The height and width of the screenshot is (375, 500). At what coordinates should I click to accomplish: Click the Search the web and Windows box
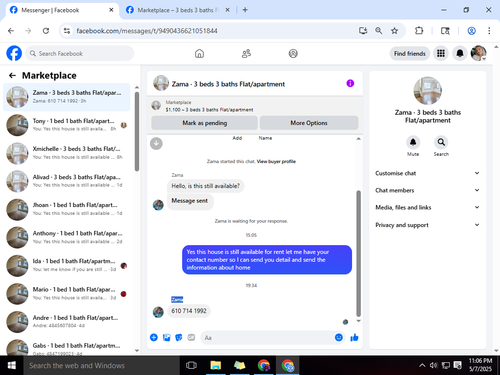[x=102, y=365]
